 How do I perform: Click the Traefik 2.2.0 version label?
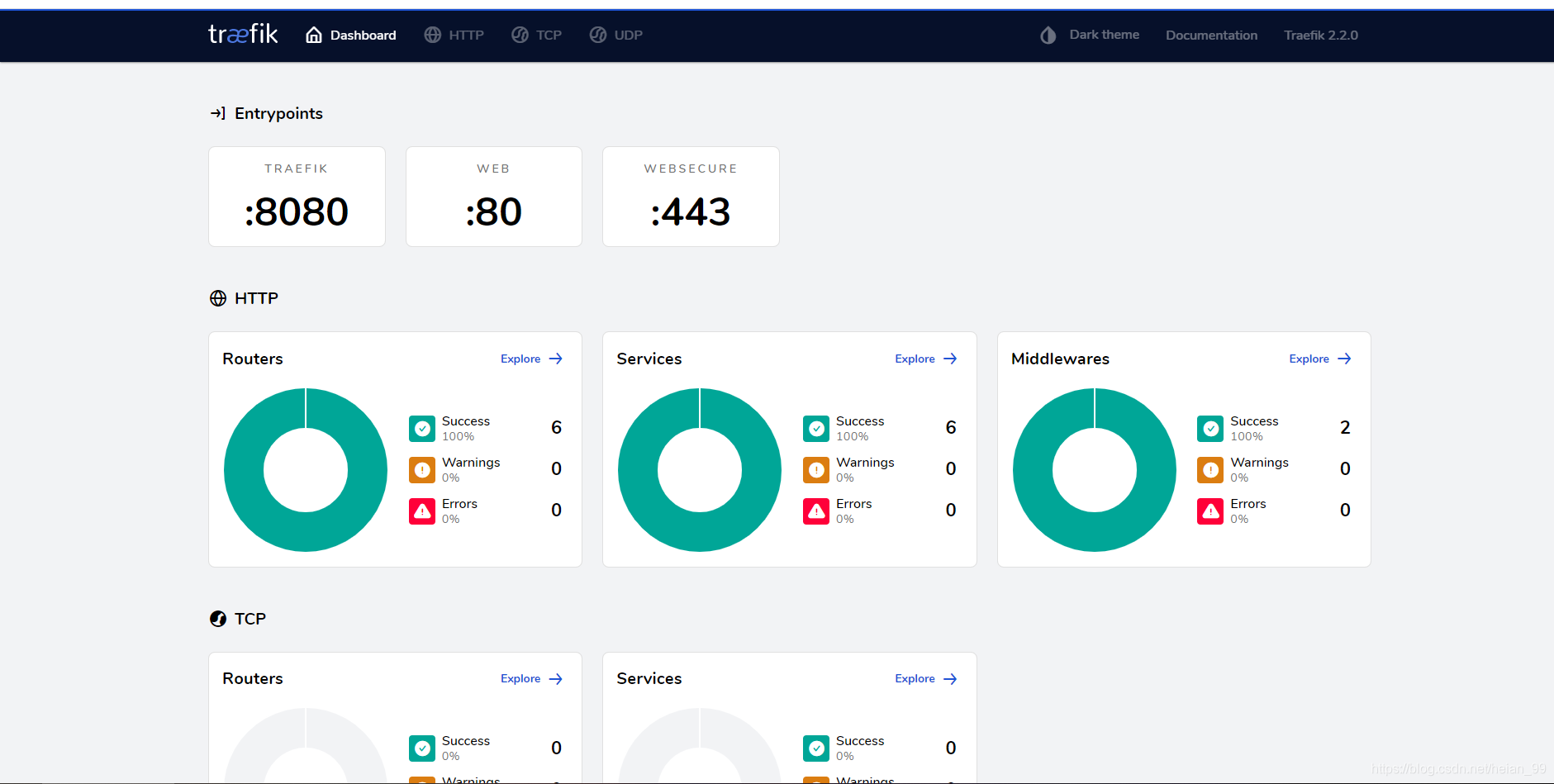pos(1320,35)
